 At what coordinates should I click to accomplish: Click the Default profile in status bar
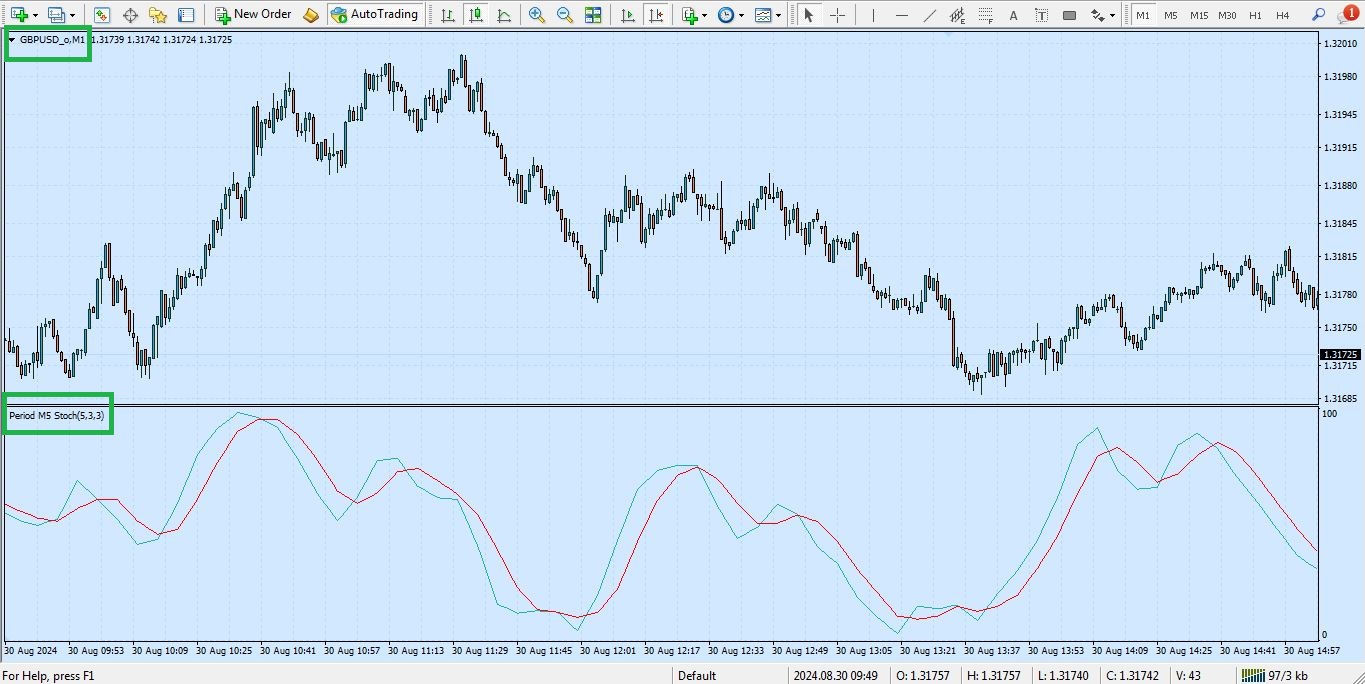tap(697, 676)
